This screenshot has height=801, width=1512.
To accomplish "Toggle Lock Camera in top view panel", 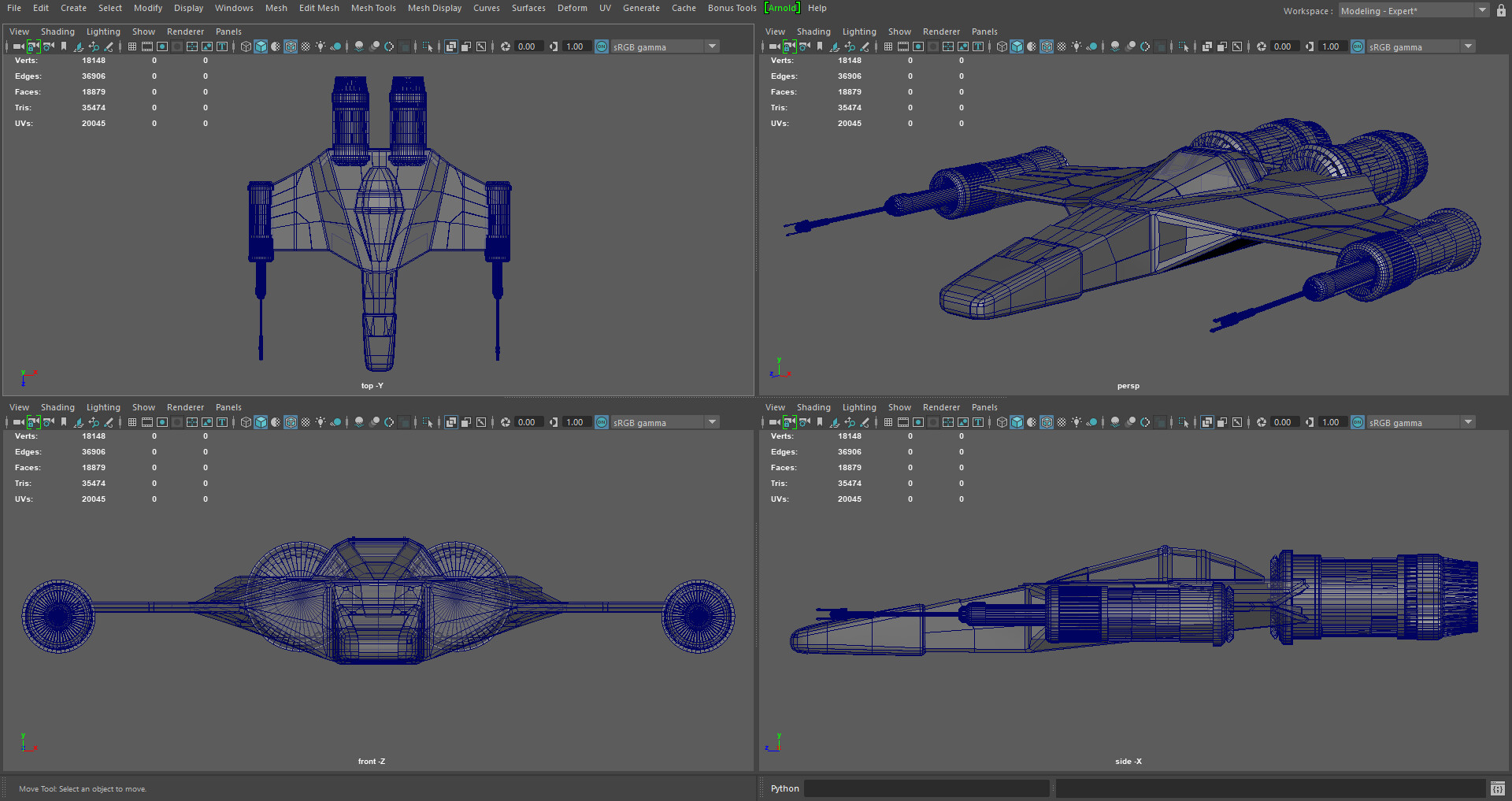I will [x=33, y=46].
